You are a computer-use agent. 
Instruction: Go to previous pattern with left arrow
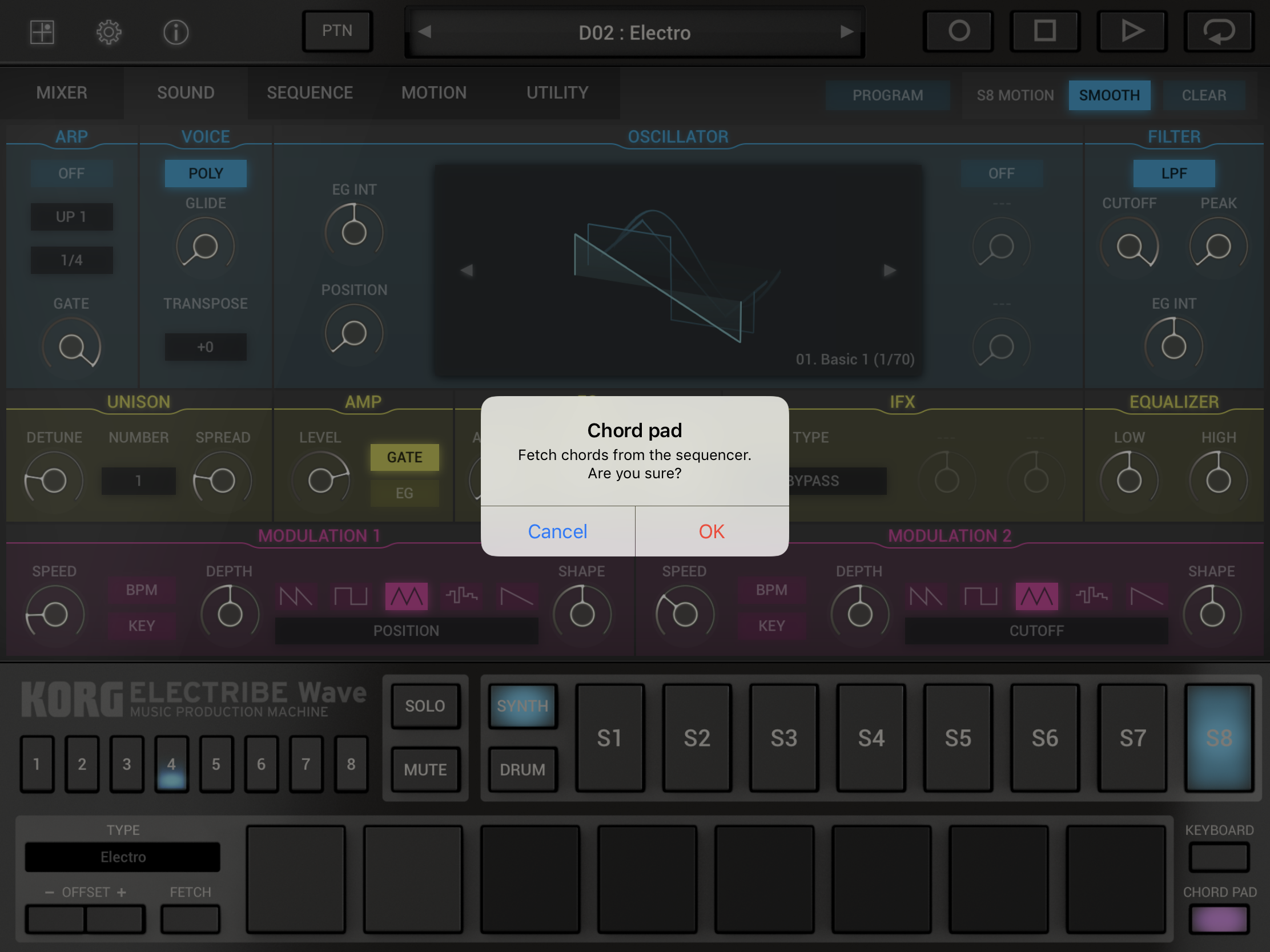(425, 31)
